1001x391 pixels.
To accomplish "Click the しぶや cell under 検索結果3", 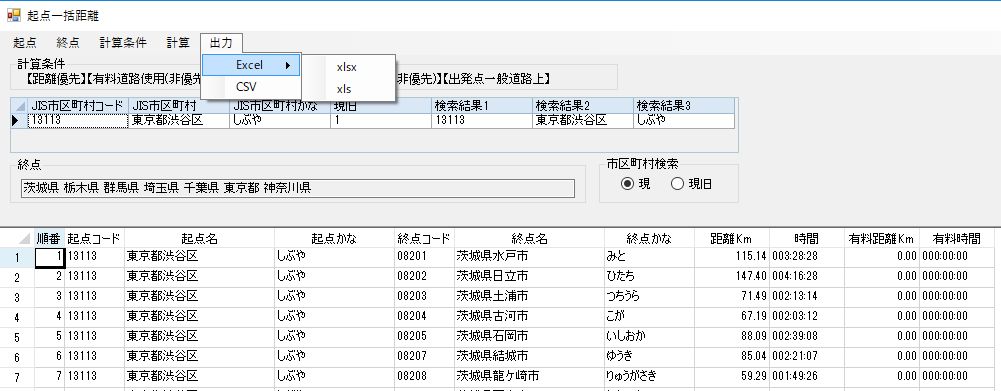I will click(684, 121).
